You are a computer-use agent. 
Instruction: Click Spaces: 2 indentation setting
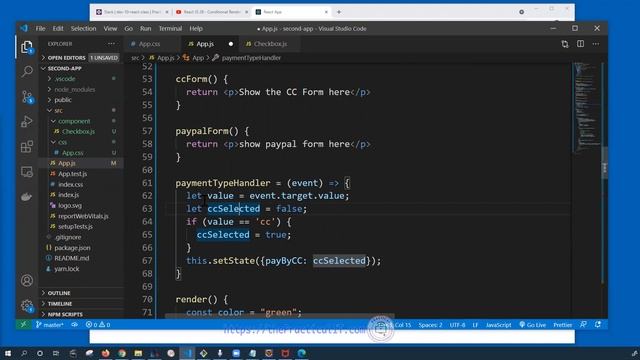click(430, 325)
